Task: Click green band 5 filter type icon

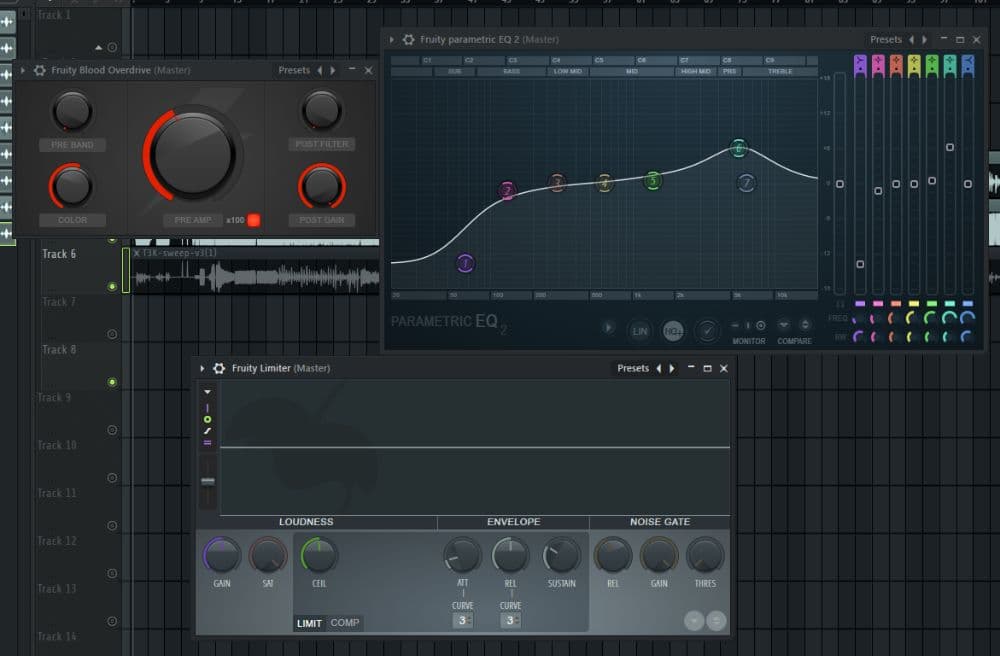Action: click(931, 64)
